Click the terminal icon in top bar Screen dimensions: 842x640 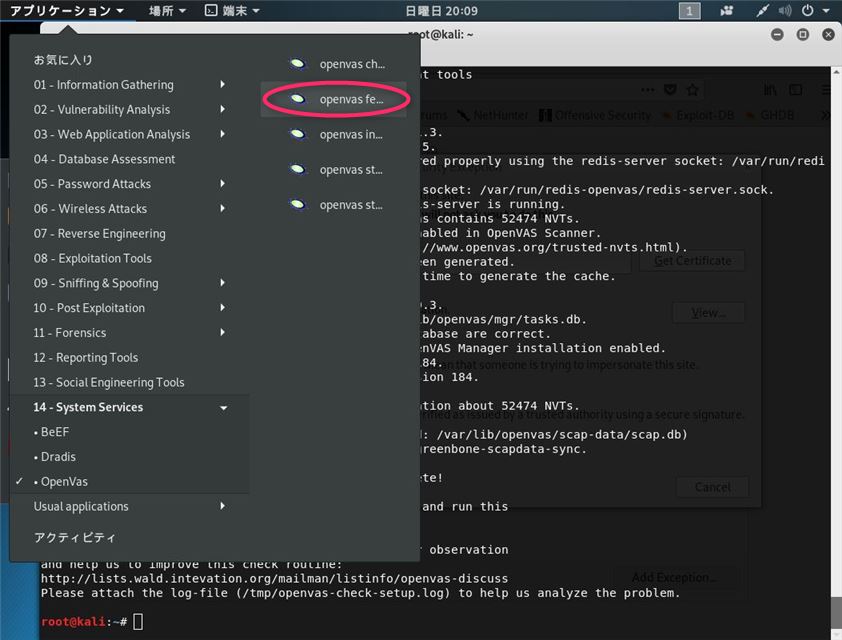[x=211, y=10]
